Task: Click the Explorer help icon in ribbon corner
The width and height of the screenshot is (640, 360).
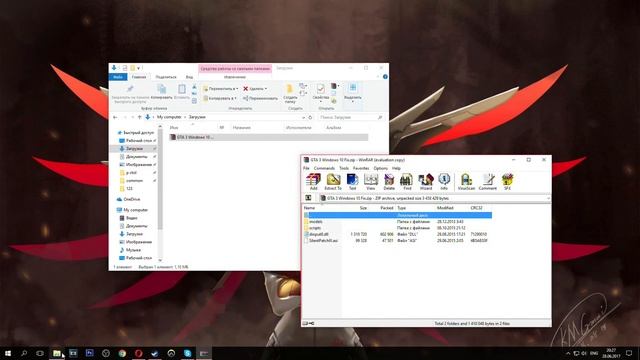Action: point(385,77)
